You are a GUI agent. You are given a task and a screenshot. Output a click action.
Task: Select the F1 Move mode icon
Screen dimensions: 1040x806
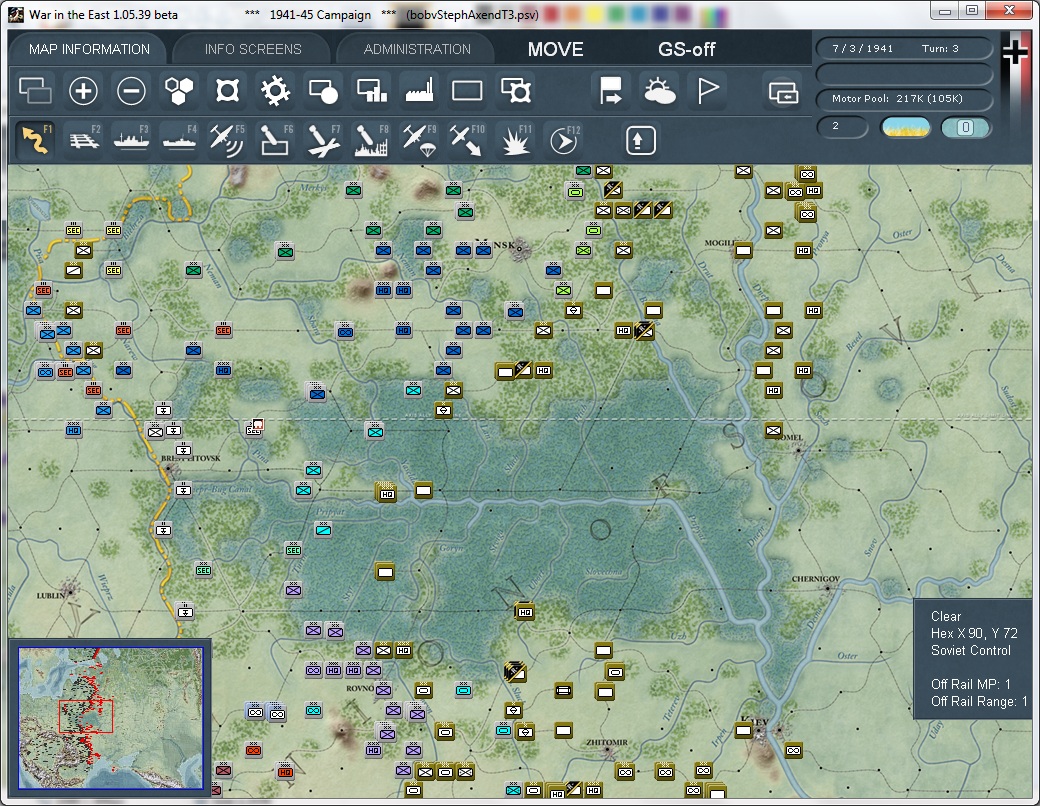pos(36,140)
